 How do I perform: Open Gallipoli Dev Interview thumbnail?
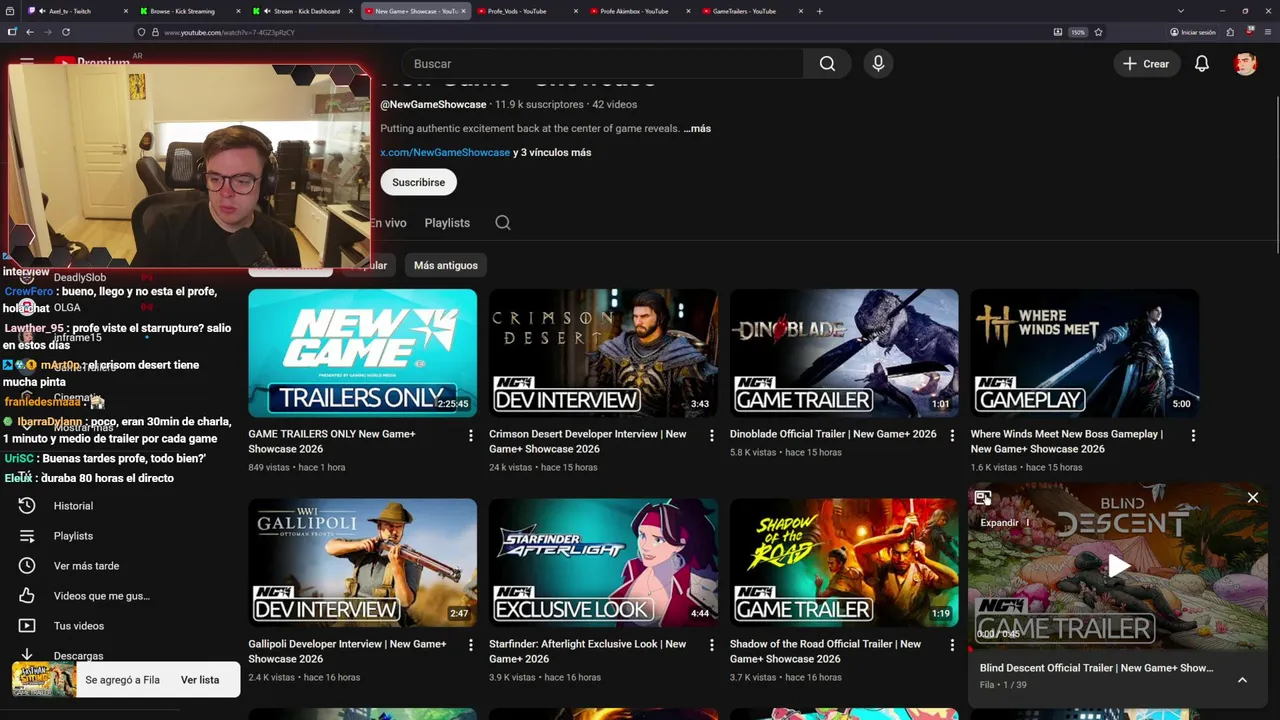point(362,563)
